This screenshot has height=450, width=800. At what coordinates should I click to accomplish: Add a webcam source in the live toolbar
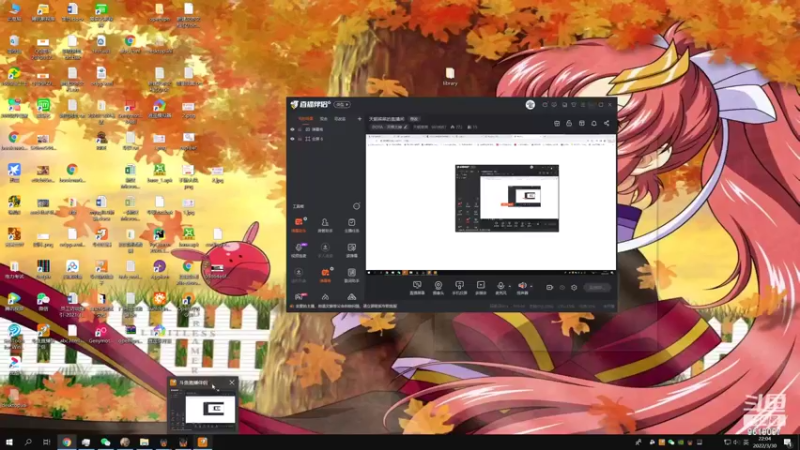coord(438,288)
